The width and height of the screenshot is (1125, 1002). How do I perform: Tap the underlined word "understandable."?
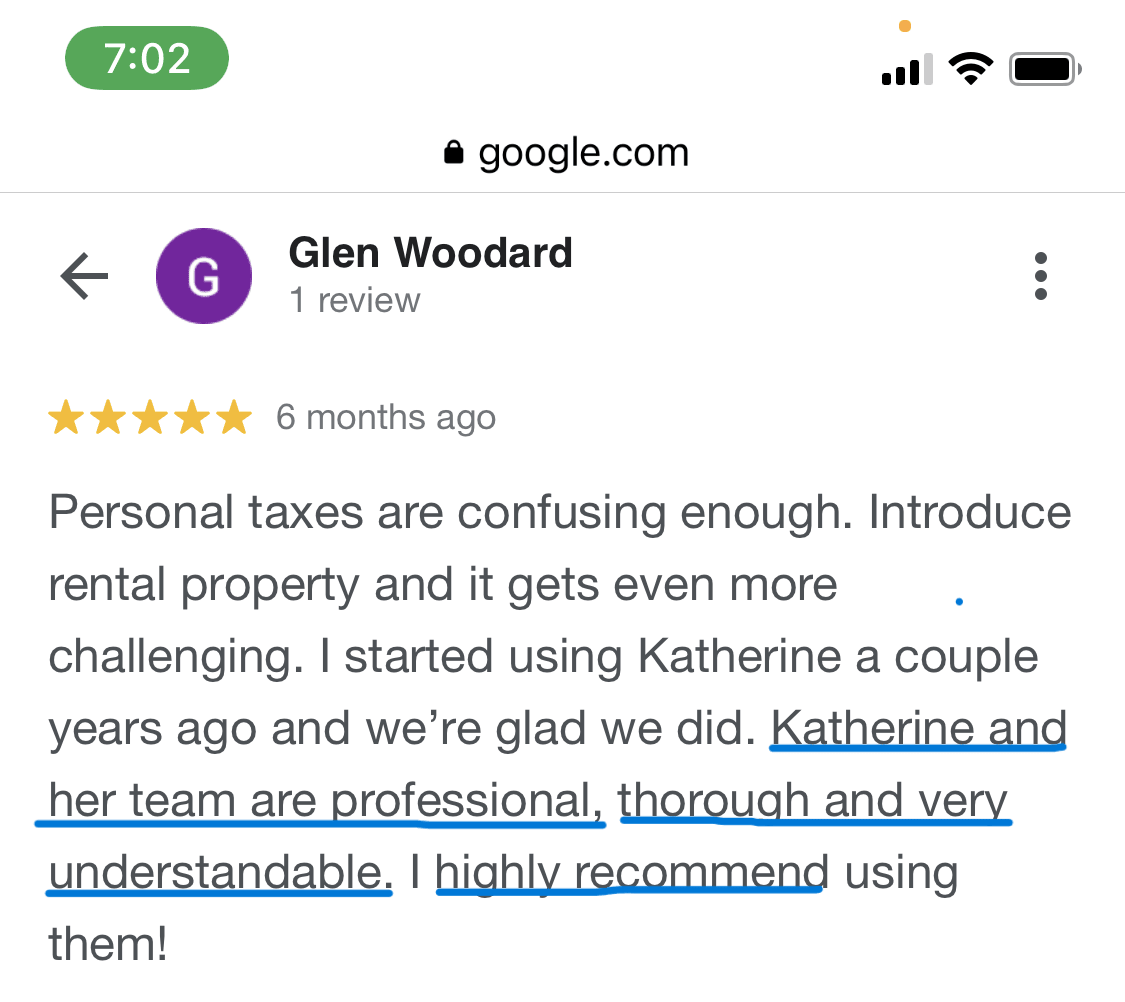point(220,873)
